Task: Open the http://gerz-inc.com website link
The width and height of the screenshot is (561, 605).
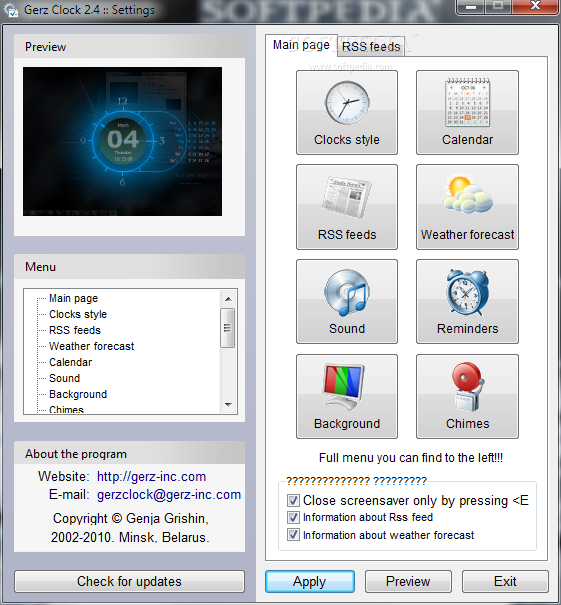Action: pyautogui.click(x=151, y=477)
